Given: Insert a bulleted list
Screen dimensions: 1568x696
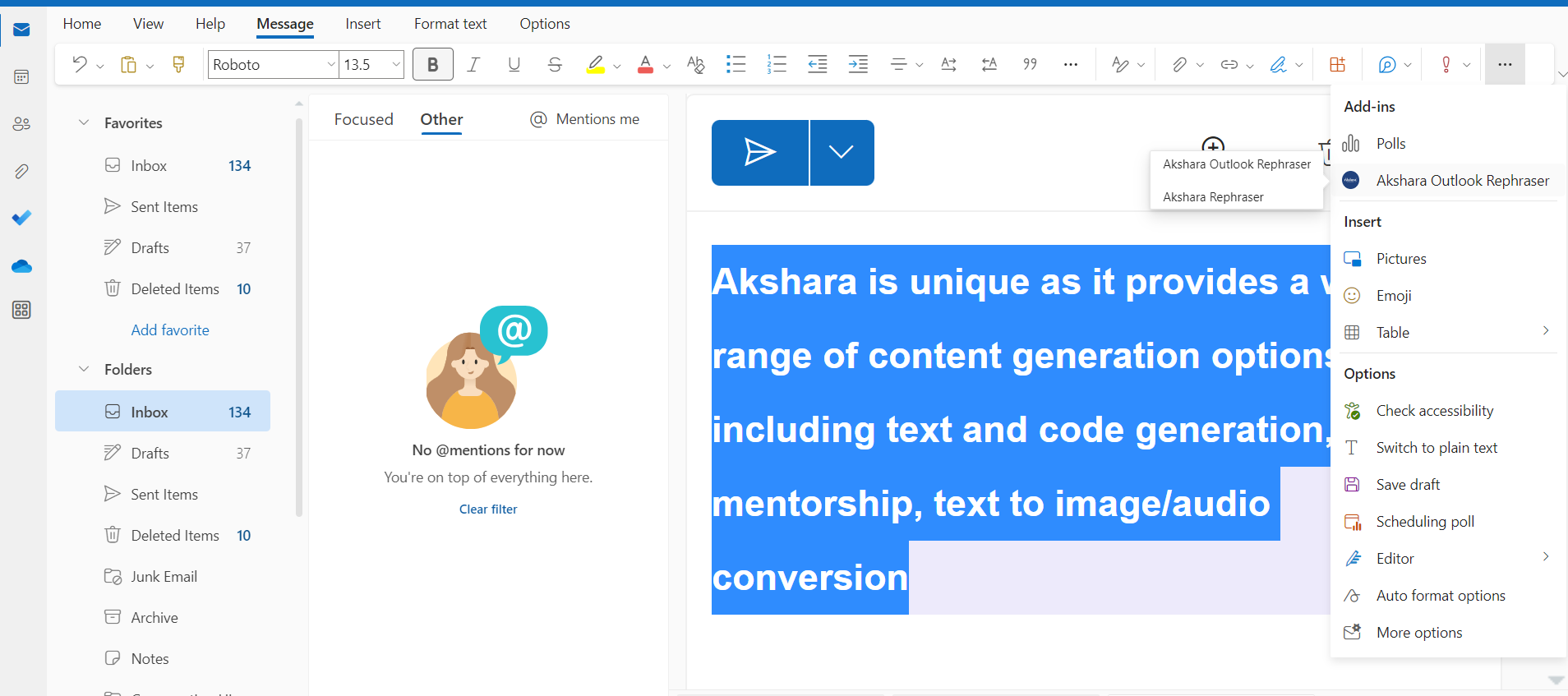Looking at the screenshot, I should click(x=736, y=64).
